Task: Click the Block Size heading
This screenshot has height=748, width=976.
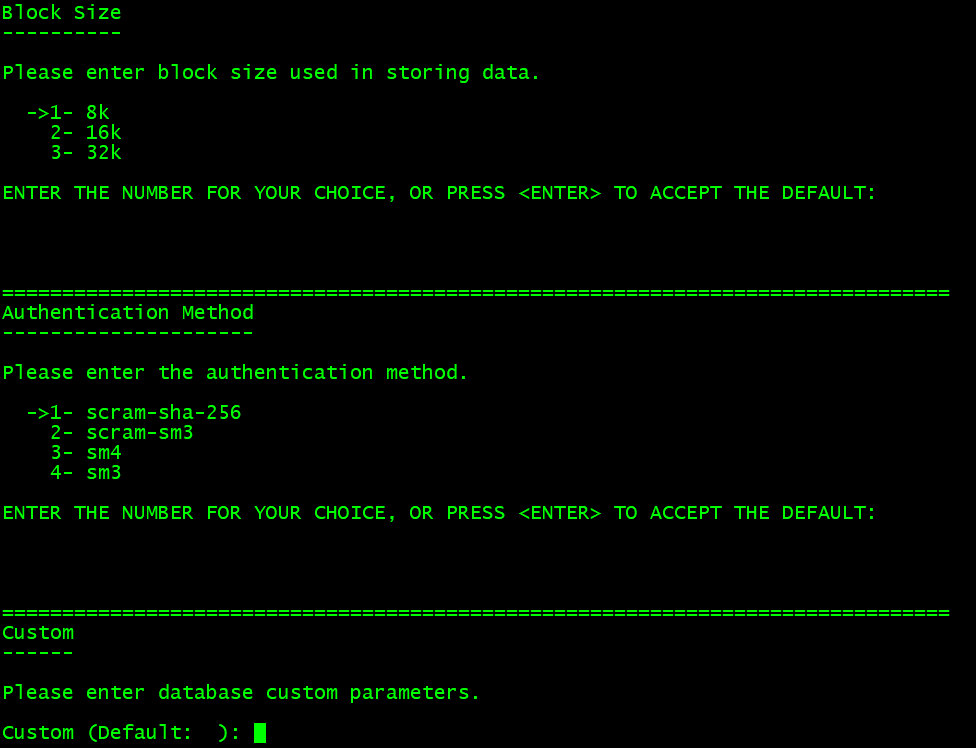Action: [x=62, y=12]
